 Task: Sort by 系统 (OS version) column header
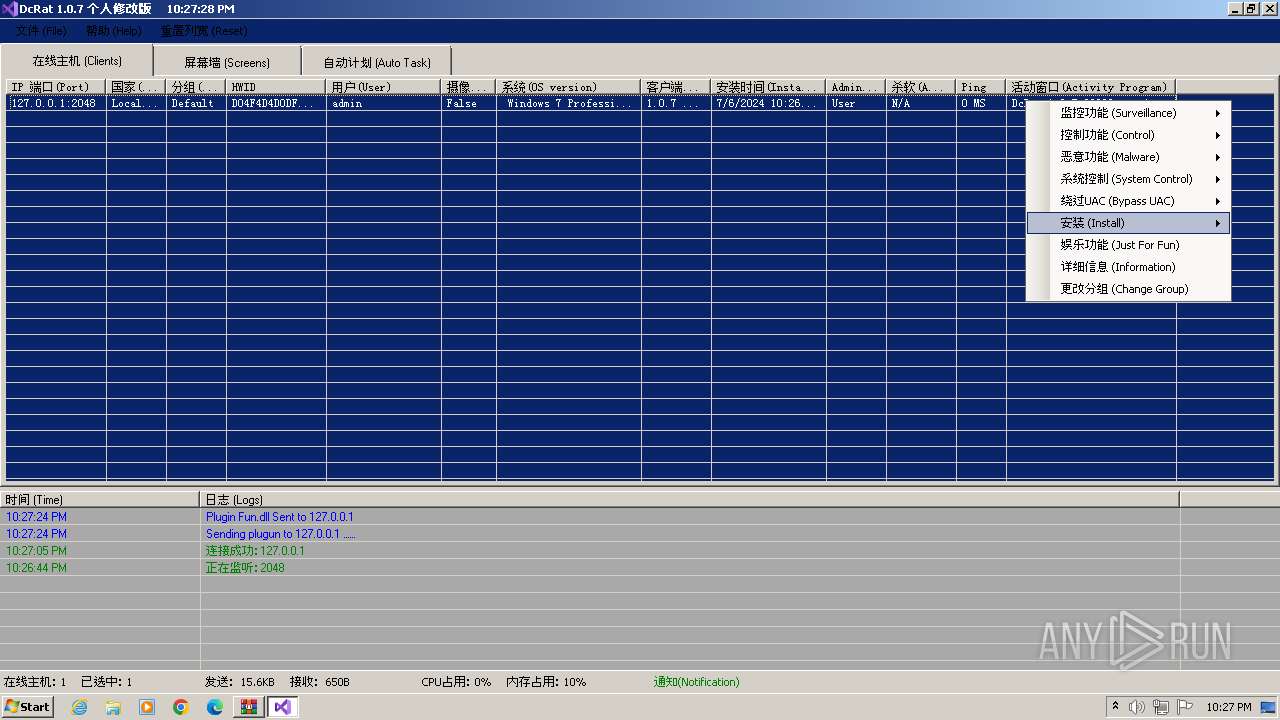click(x=569, y=87)
